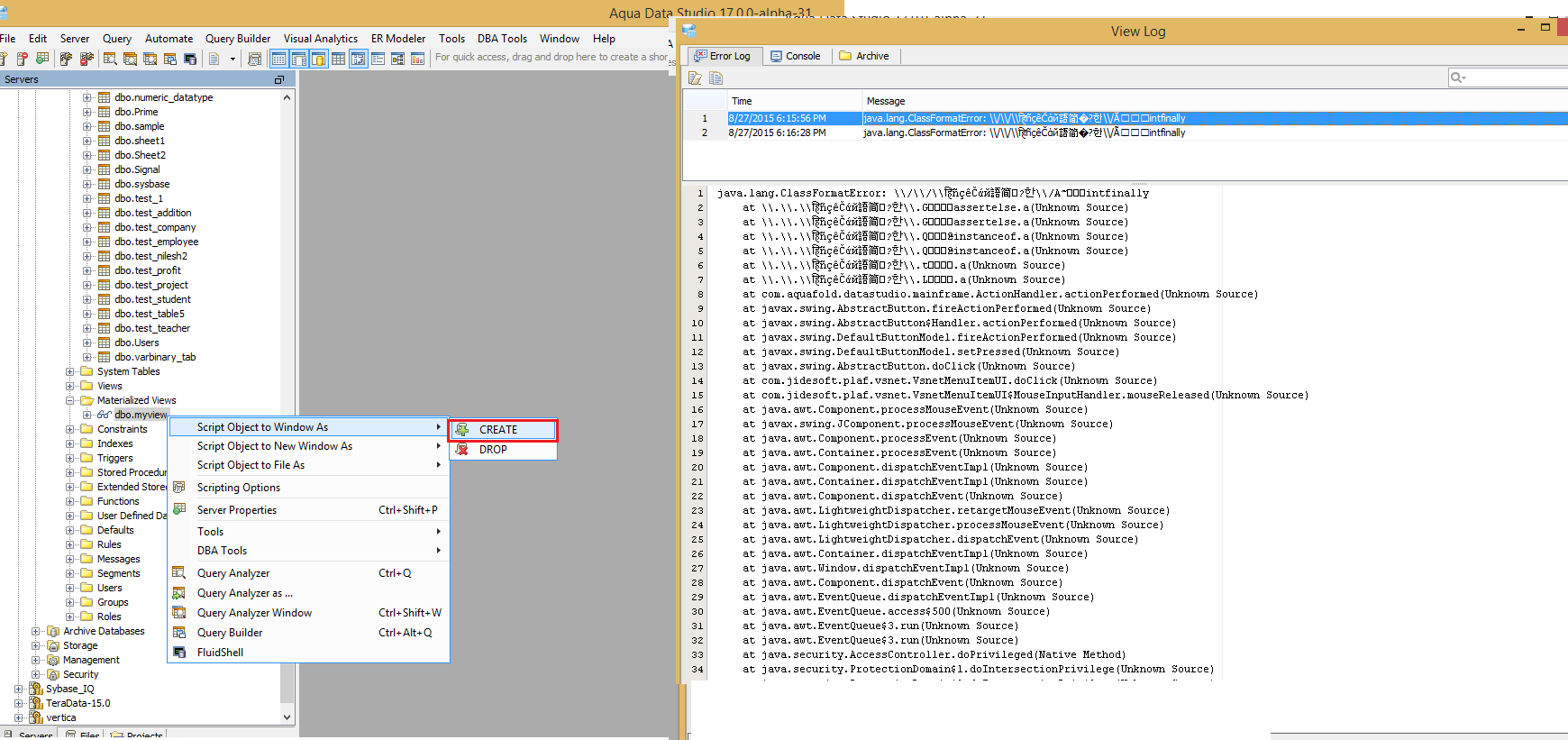This screenshot has height=740, width=1568.
Task: Click the DROP script icon in submenu
Action: pyautogui.click(x=462, y=450)
